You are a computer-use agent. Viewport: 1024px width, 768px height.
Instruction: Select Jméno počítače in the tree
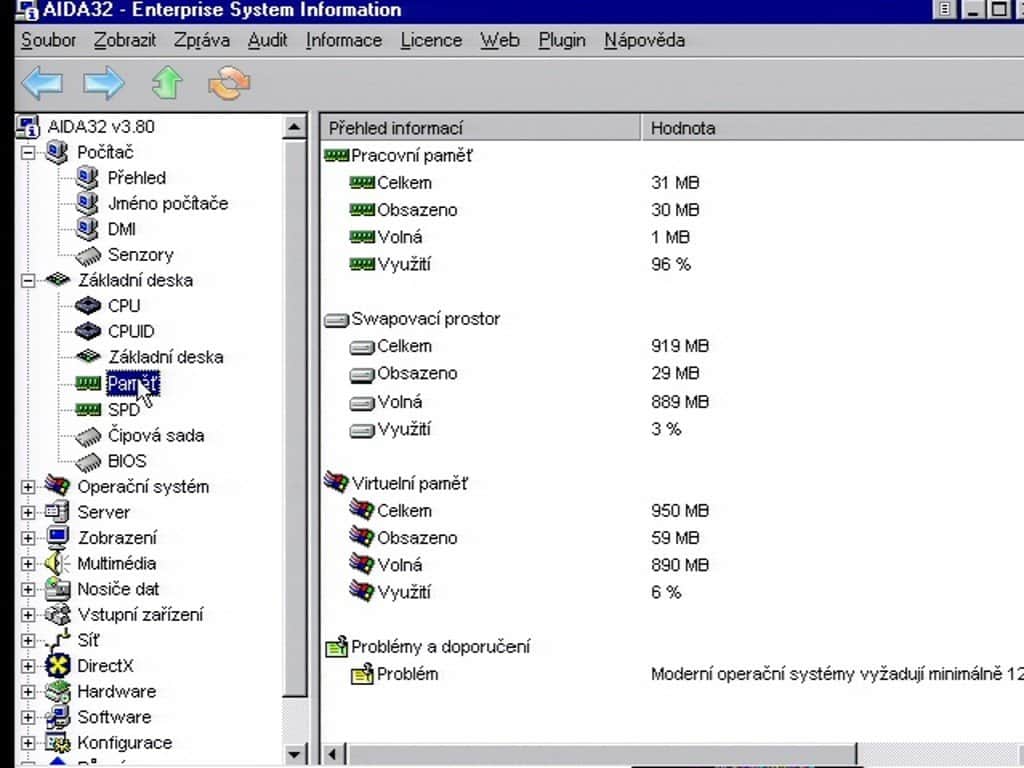tap(168, 203)
